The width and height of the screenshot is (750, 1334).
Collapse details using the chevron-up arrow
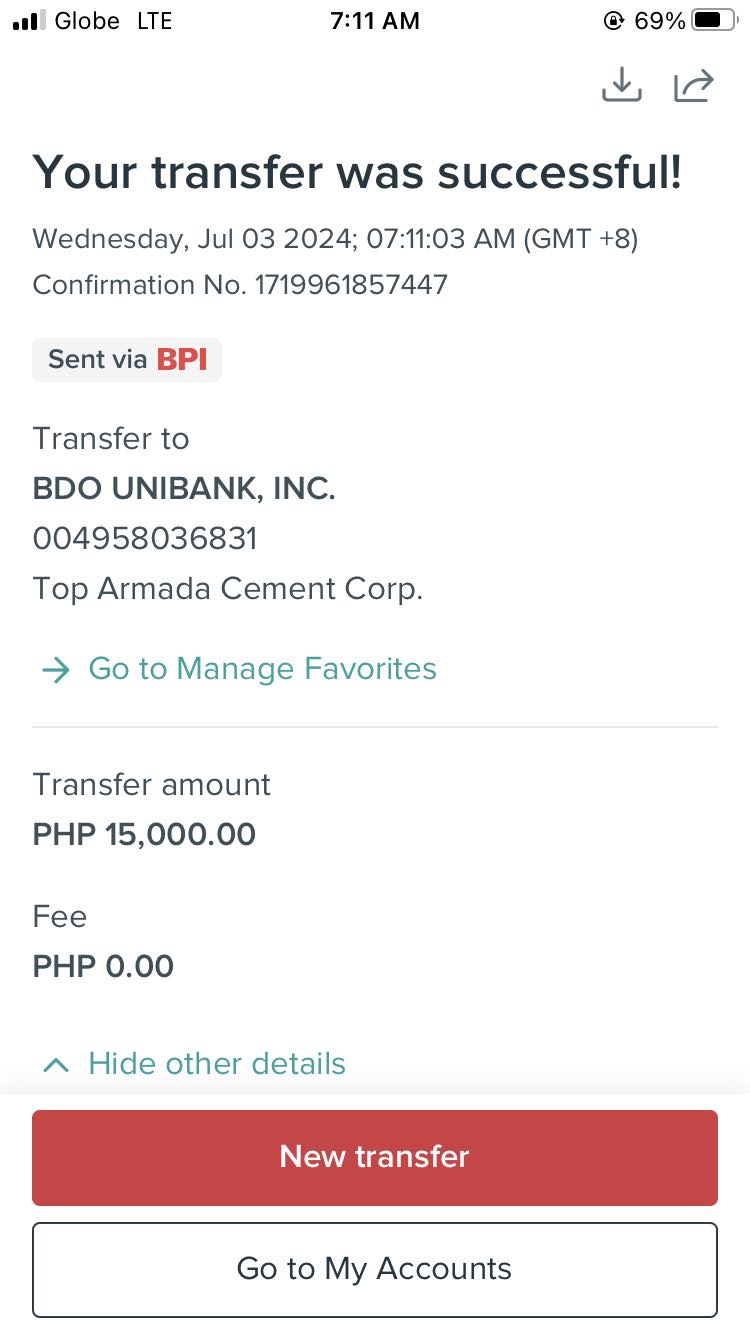56,1065
